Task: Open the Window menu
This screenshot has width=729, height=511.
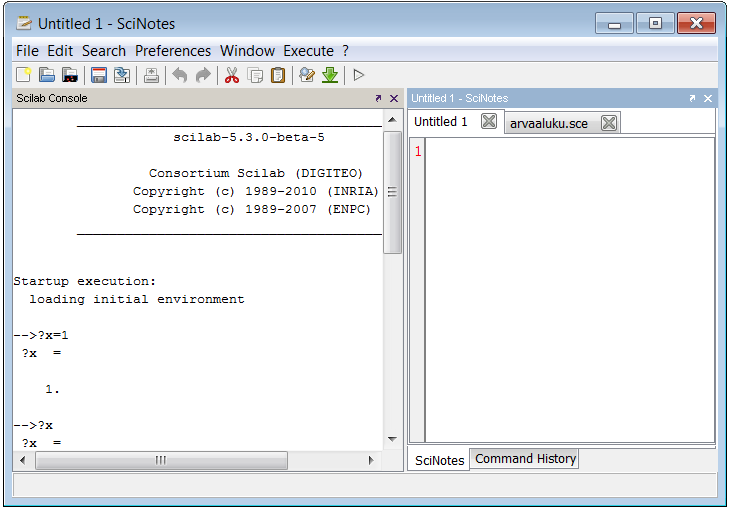Action: coord(247,51)
